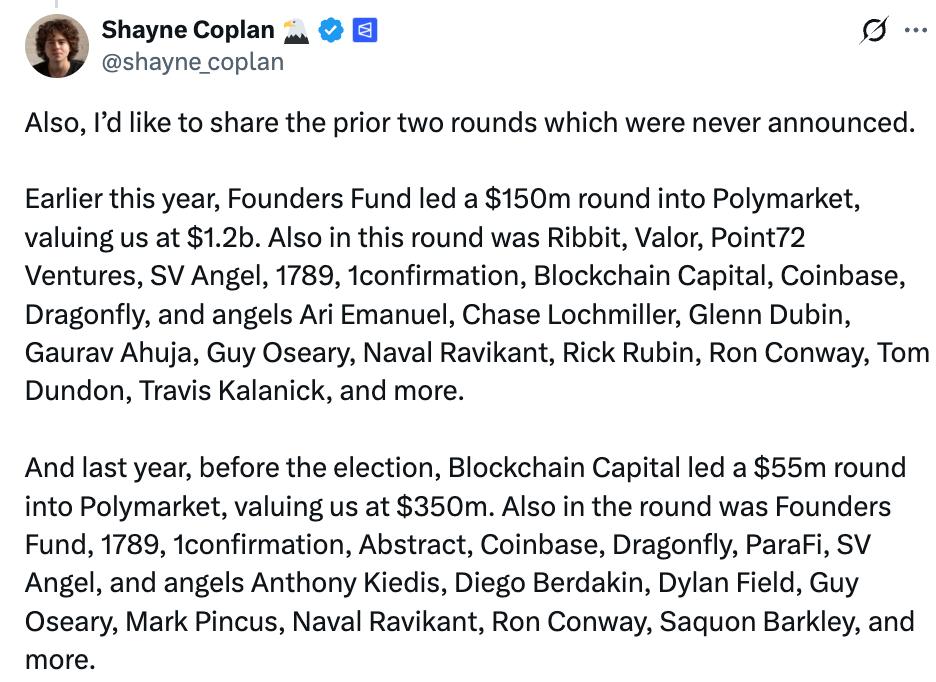Open Shayne Coplan's profile picture
This screenshot has width=936, height=682.
tap(56, 47)
